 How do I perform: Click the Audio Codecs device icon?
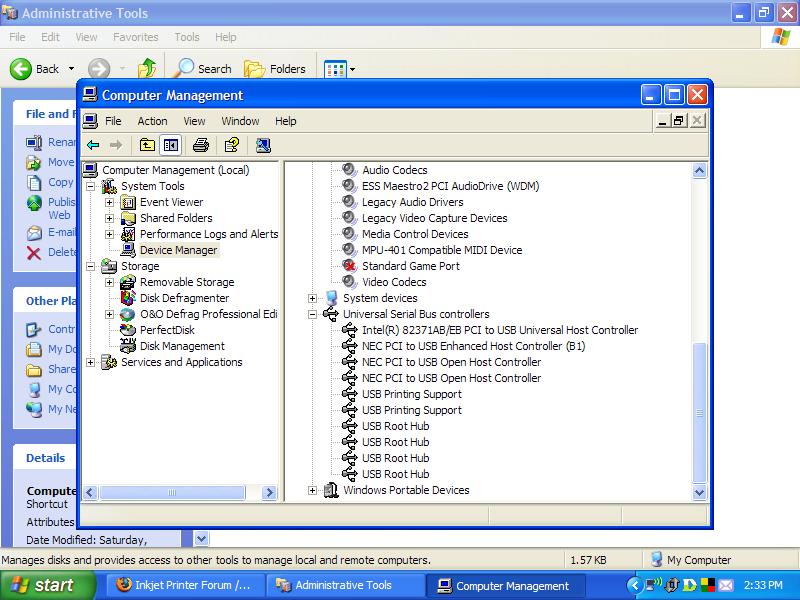[x=349, y=170]
